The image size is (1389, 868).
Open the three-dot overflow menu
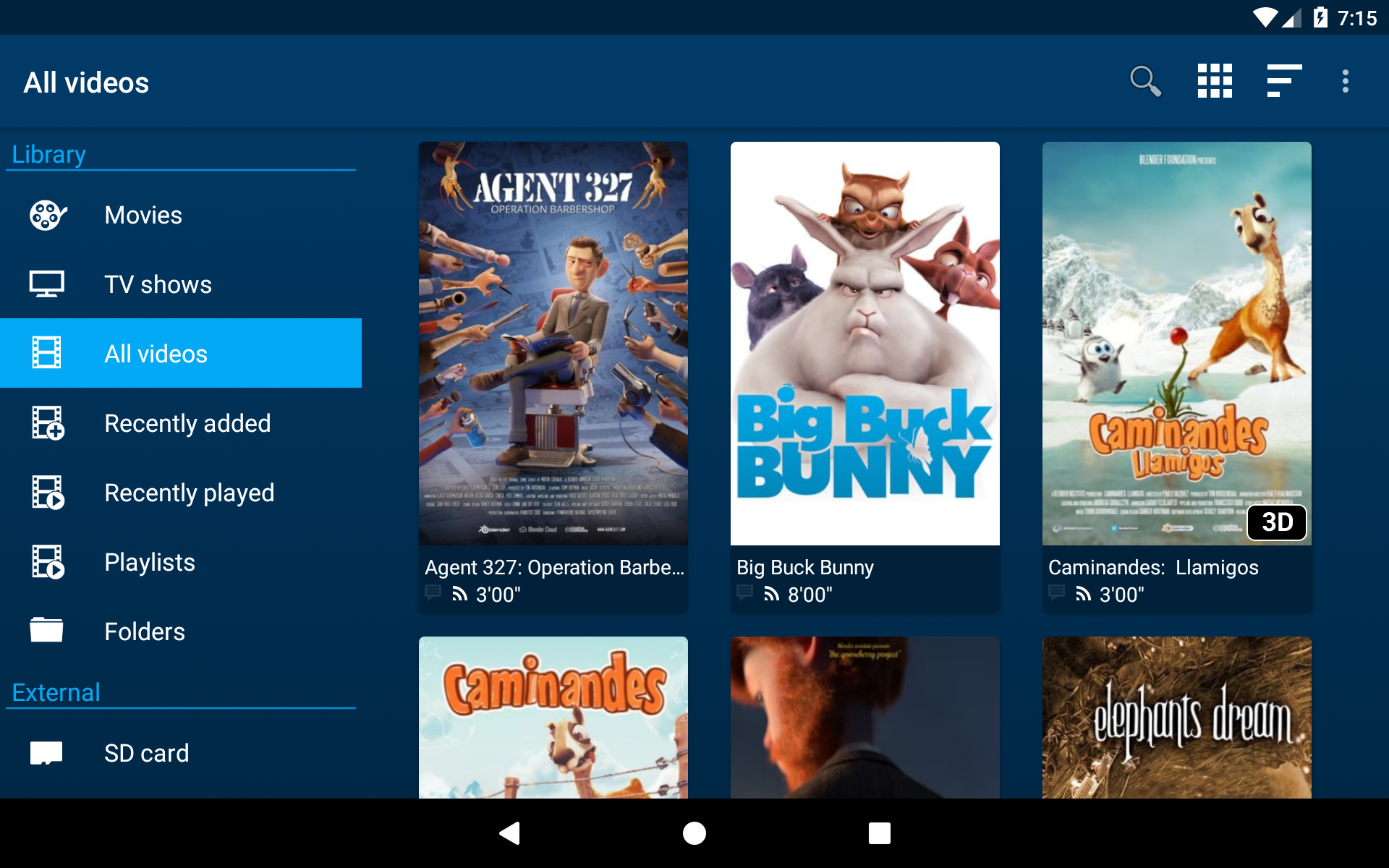[1345, 81]
